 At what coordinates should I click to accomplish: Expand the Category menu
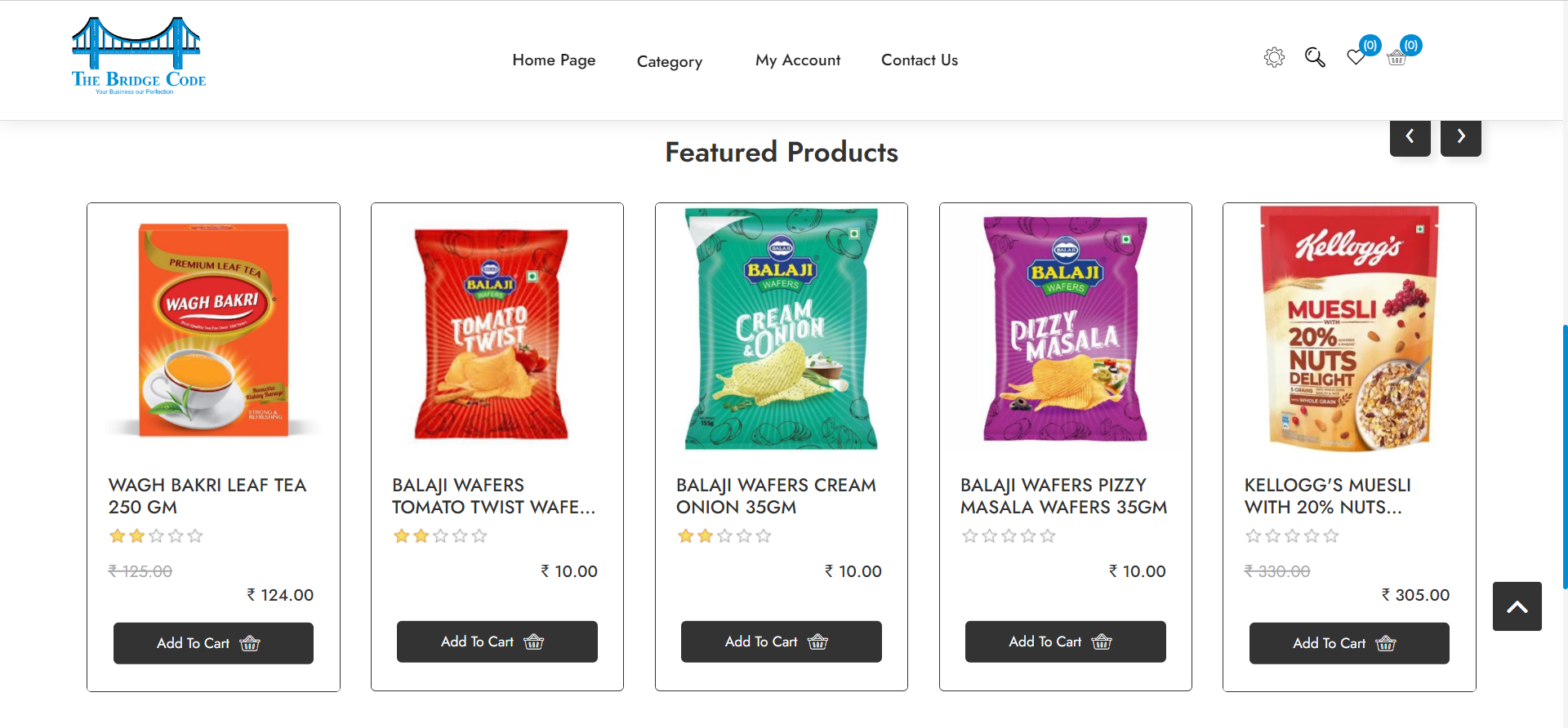(x=670, y=61)
